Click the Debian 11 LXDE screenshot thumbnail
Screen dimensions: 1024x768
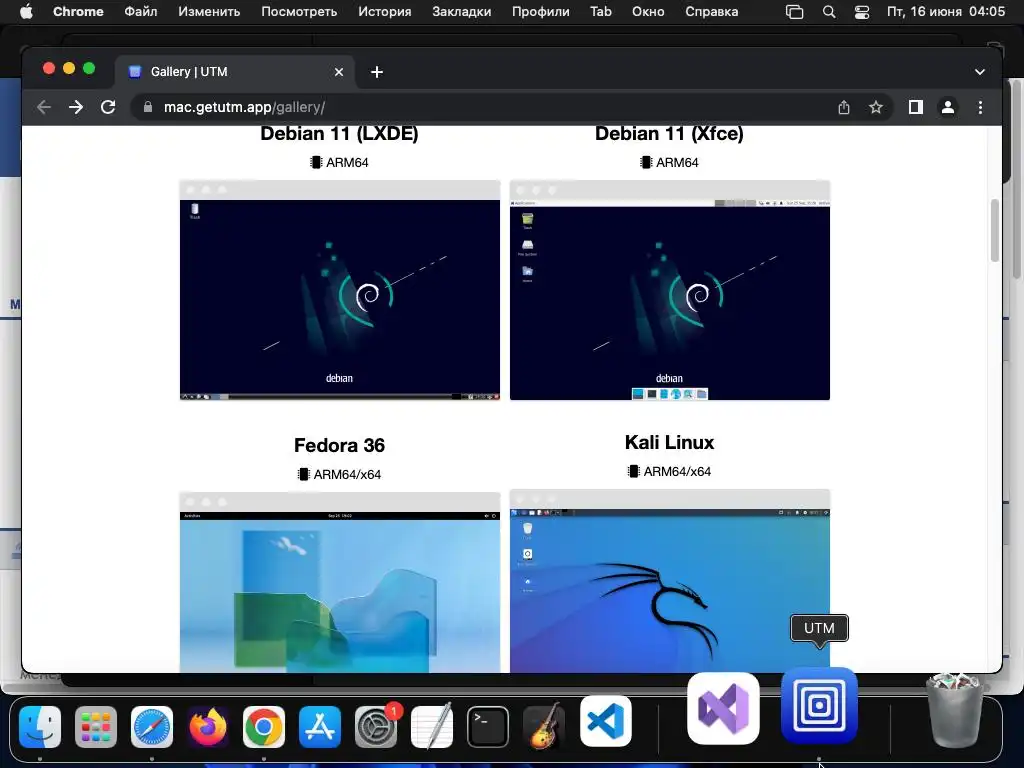coord(340,290)
